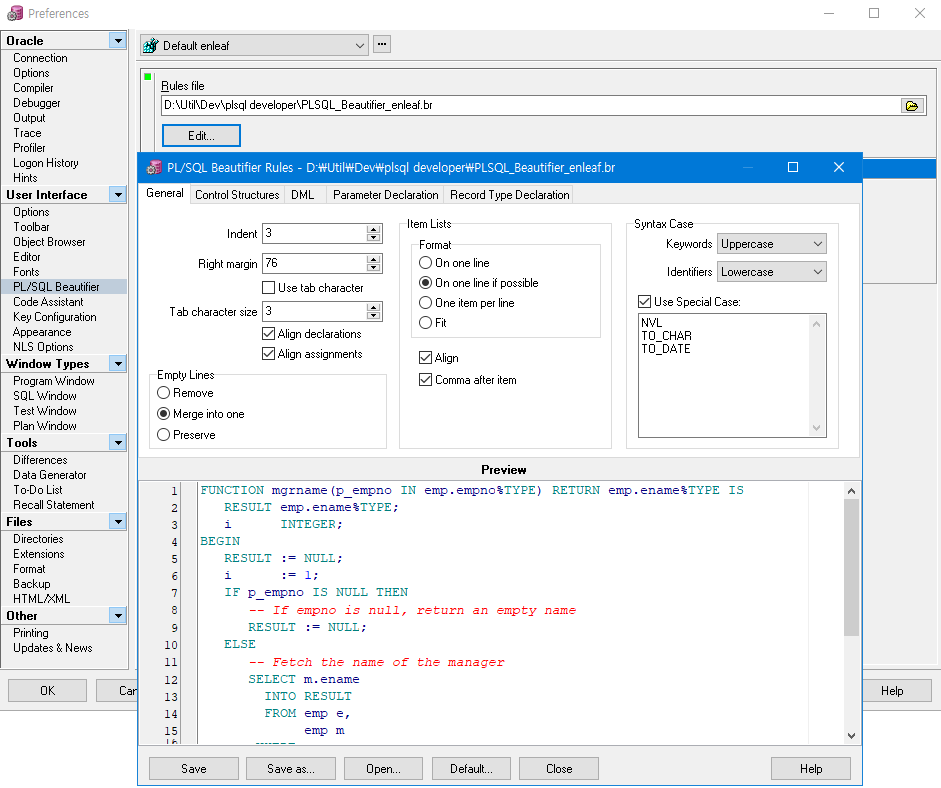This screenshot has width=941, height=788.
Task: Increment Indent value using its up arrow
Action: point(374,228)
